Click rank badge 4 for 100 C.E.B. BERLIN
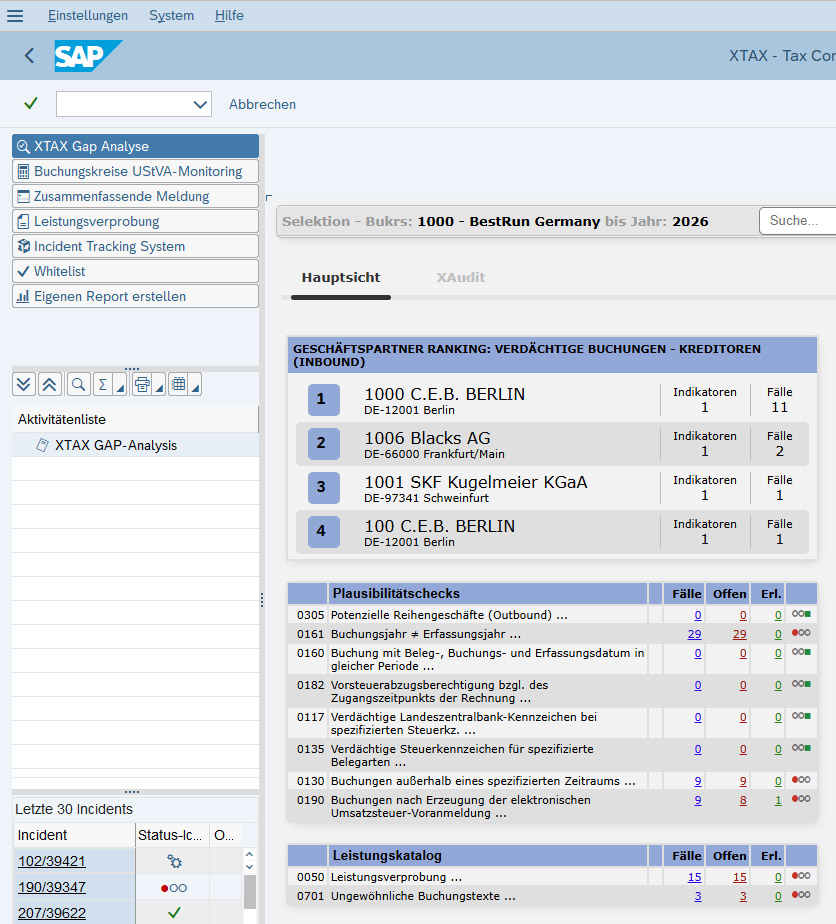The height and width of the screenshot is (924, 836). 323,532
